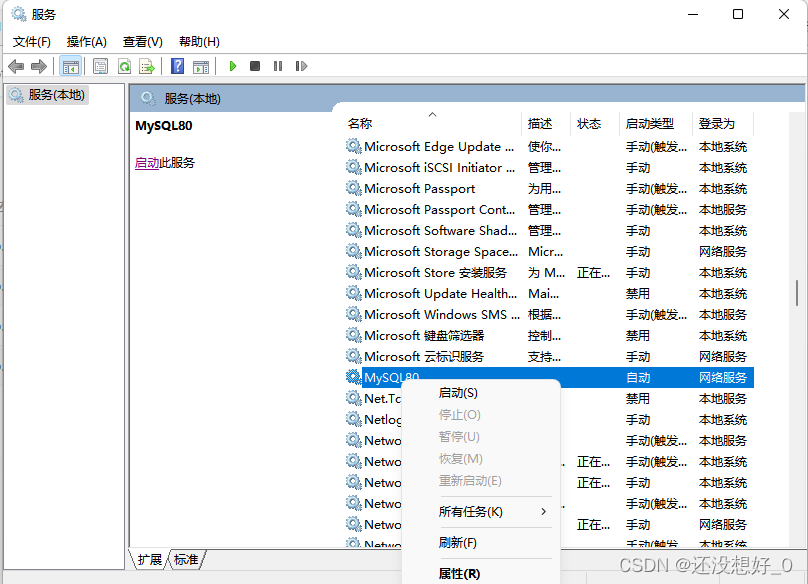
Task: Click the show/hide action pane icon
Action: point(200,66)
